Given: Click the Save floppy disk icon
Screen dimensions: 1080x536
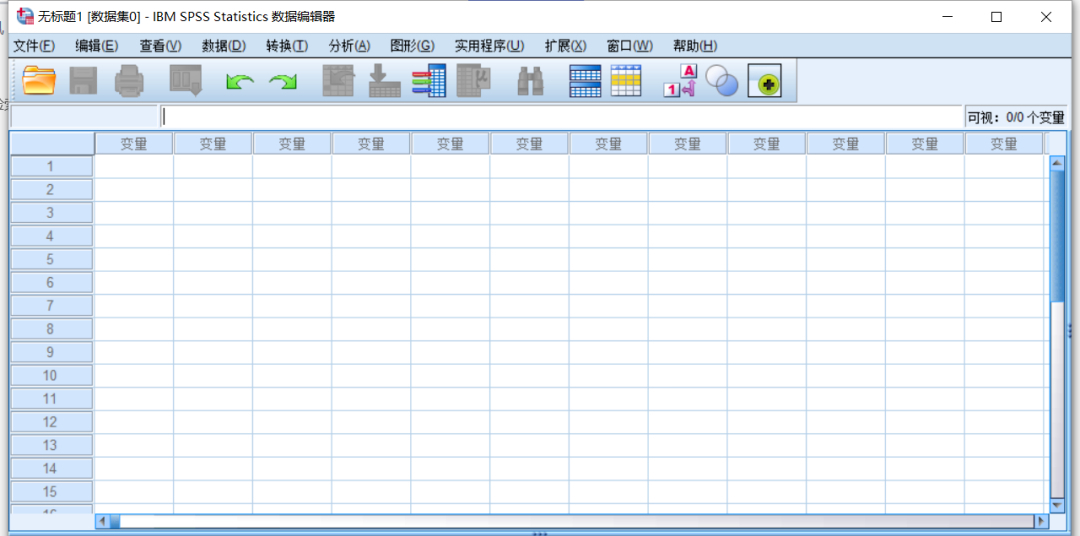Looking at the screenshot, I should [x=83, y=81].
